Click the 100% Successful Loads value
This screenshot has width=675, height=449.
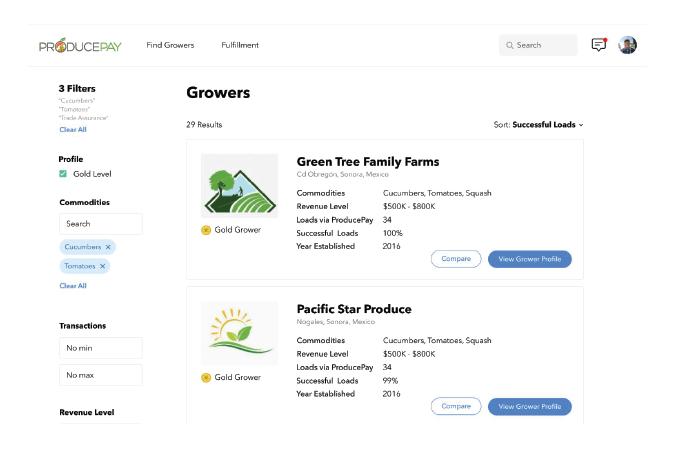pos(392,233)
